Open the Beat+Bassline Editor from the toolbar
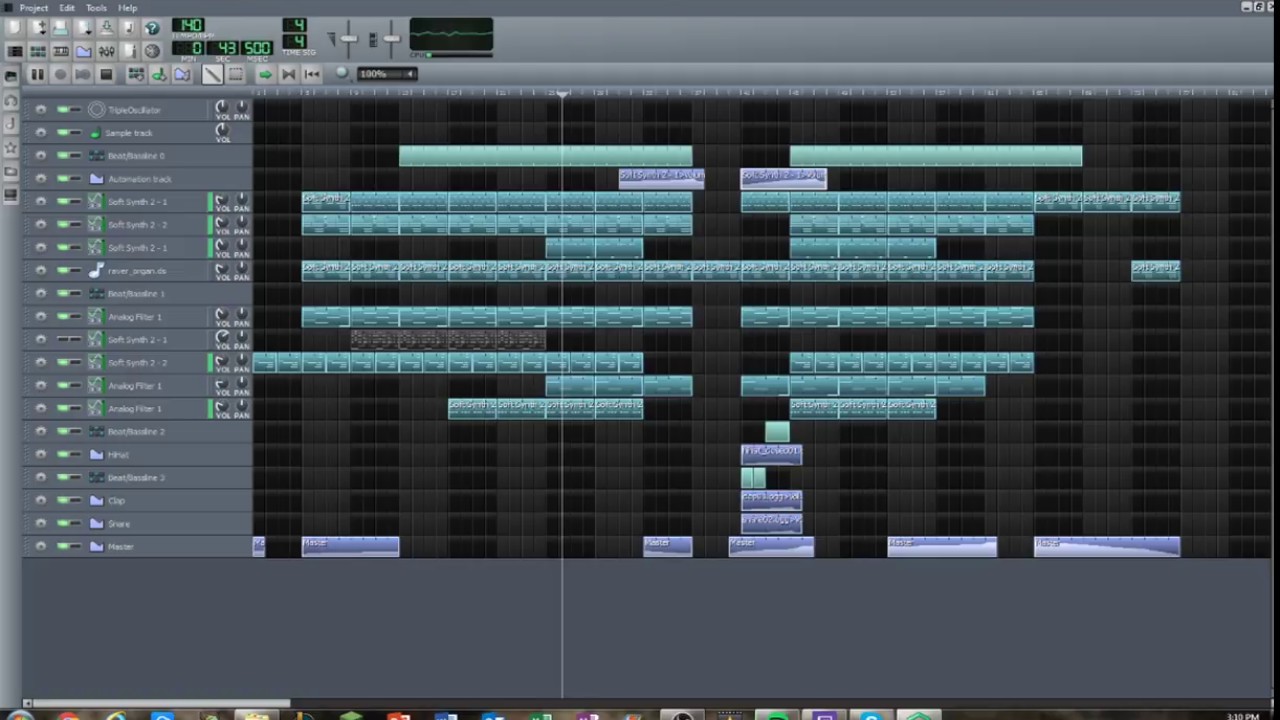 (38, 51)
